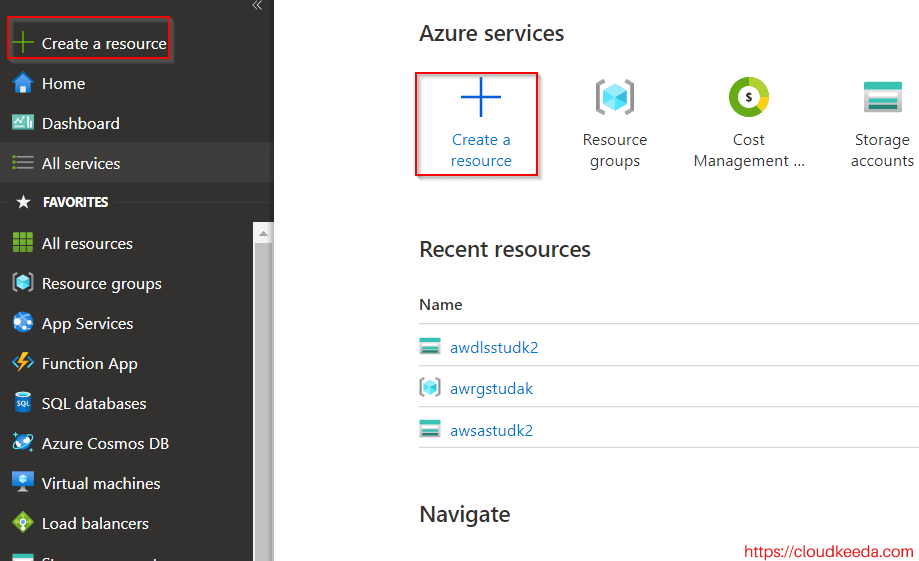Click the Home house icon
The height and width of the screenshot is (561, 919).
click(x=23, y=83)
